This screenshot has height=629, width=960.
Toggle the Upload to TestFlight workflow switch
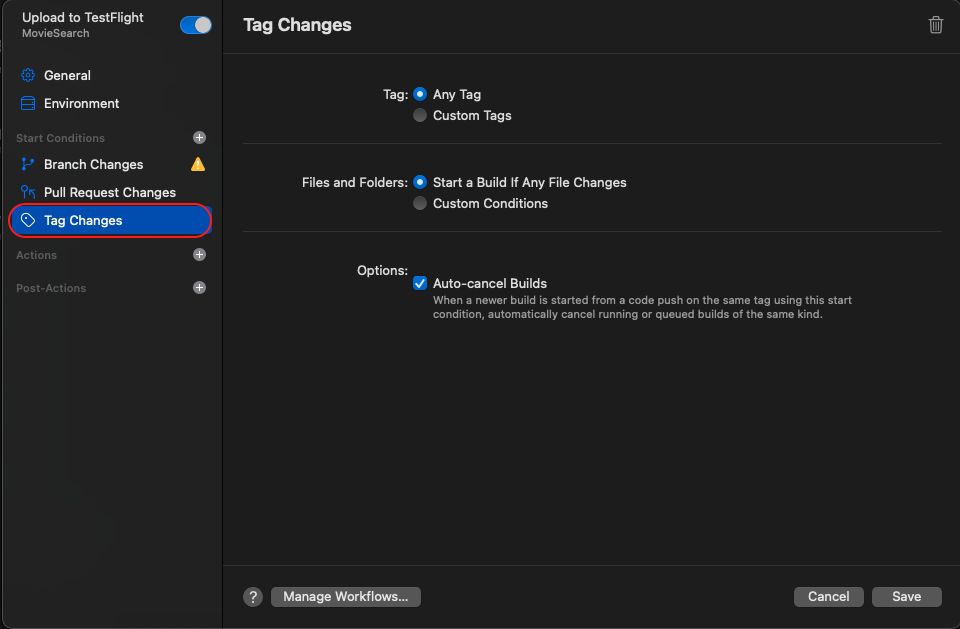pos(196,25)
